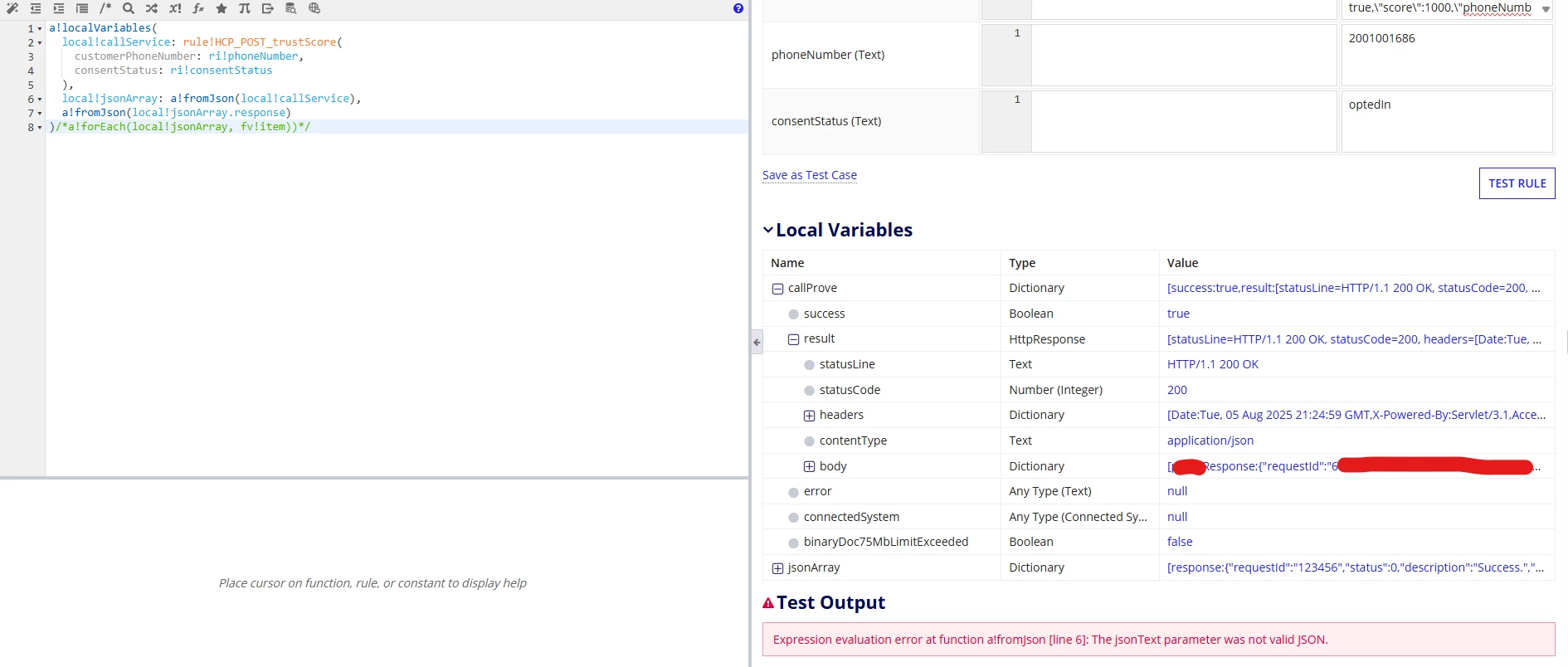Fold code at line 6 arrow
The height and width of the screenshot is (667, 1568).
40,100
